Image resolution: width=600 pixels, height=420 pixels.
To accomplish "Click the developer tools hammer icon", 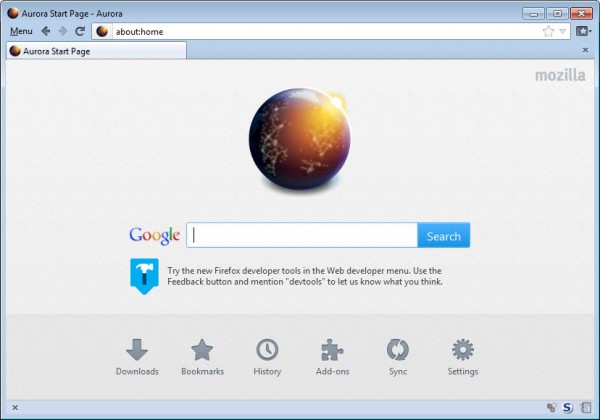I will point(144,276).
